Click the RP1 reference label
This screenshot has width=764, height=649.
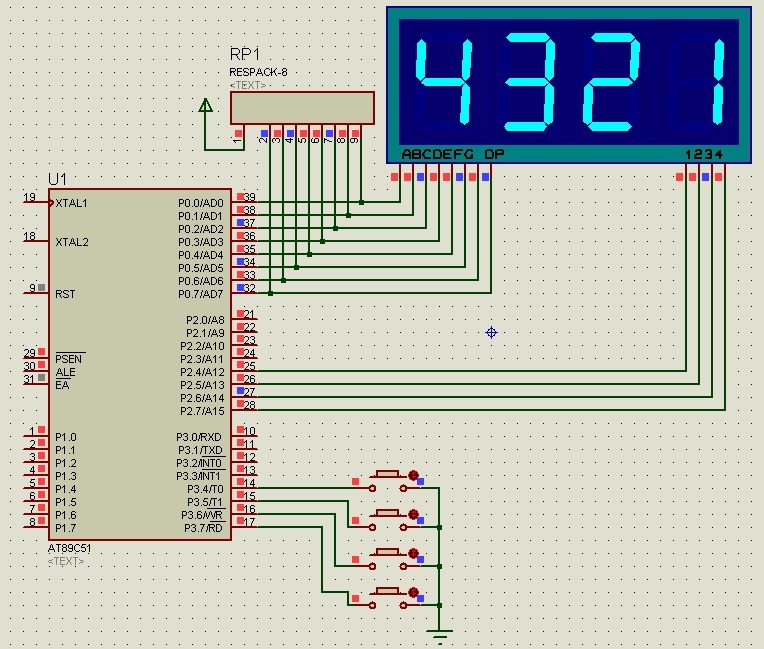point(245,54)
